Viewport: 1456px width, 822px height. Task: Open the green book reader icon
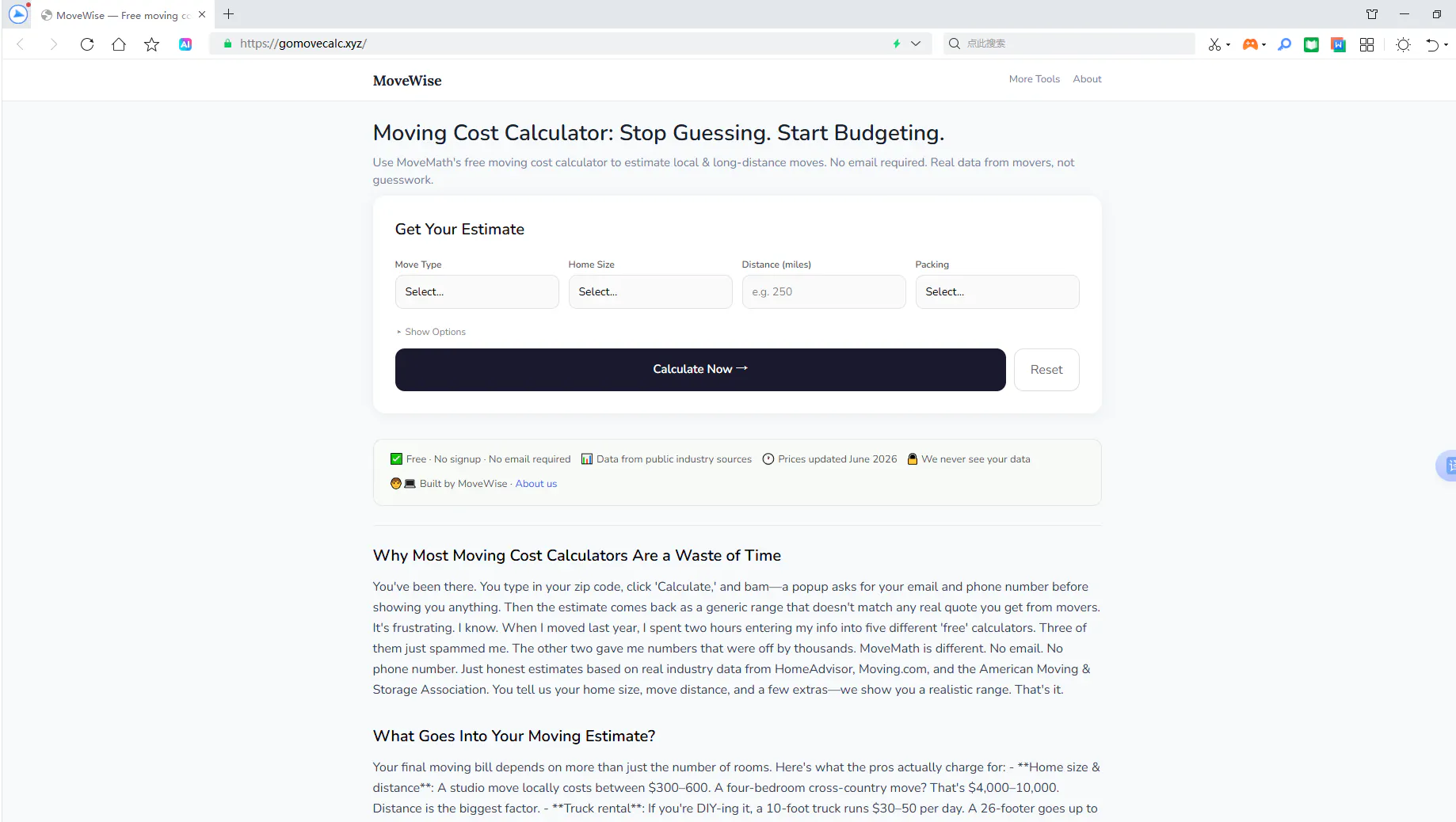click(1312, 44)
